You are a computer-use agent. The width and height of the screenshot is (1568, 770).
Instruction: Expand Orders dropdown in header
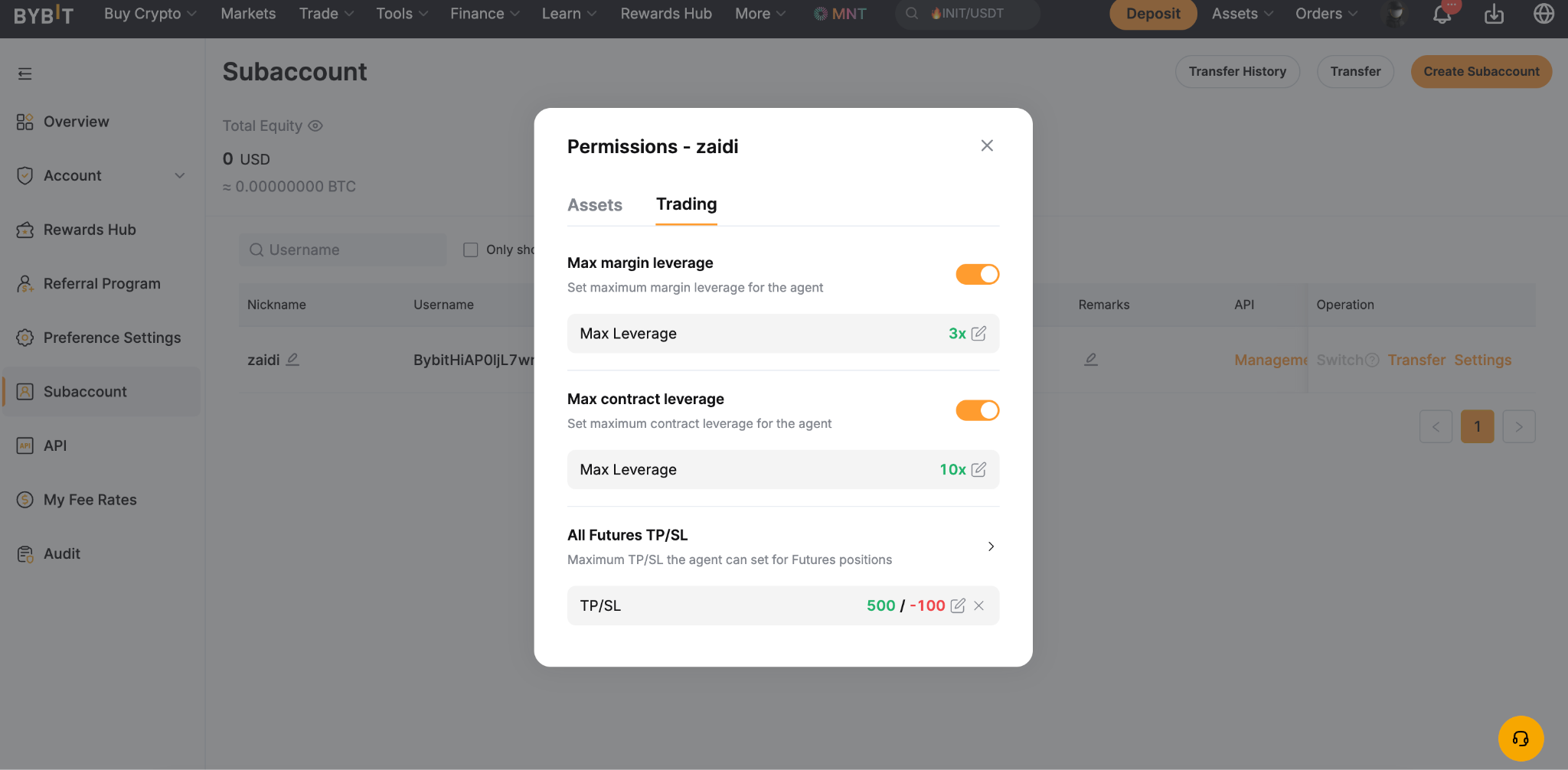coord(1326,14)
